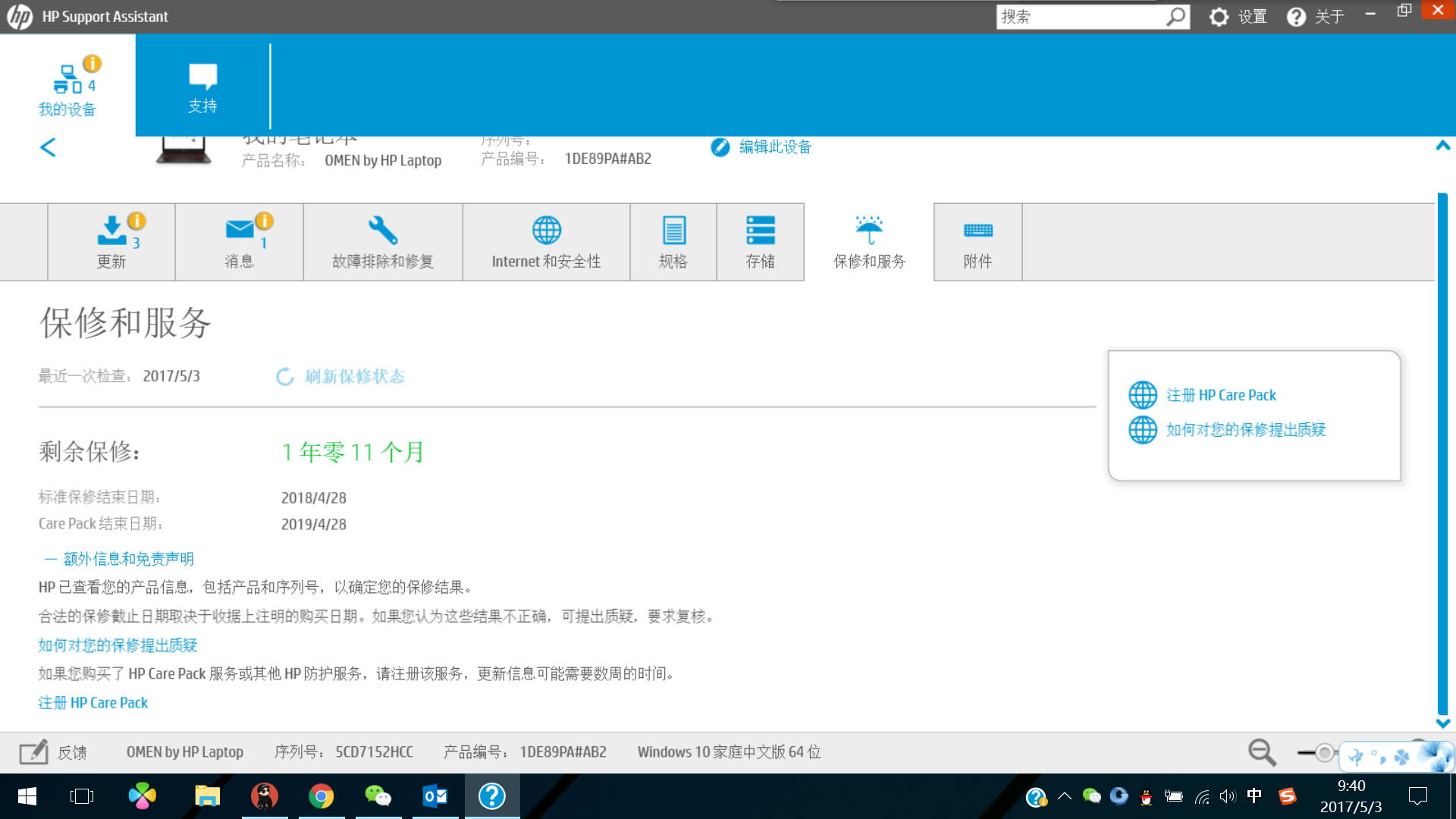Viewport: 1456px width, 819px height.
Task: Open 设置 (Settings) gear in titlebar
Action: [x=1218, y=16]
